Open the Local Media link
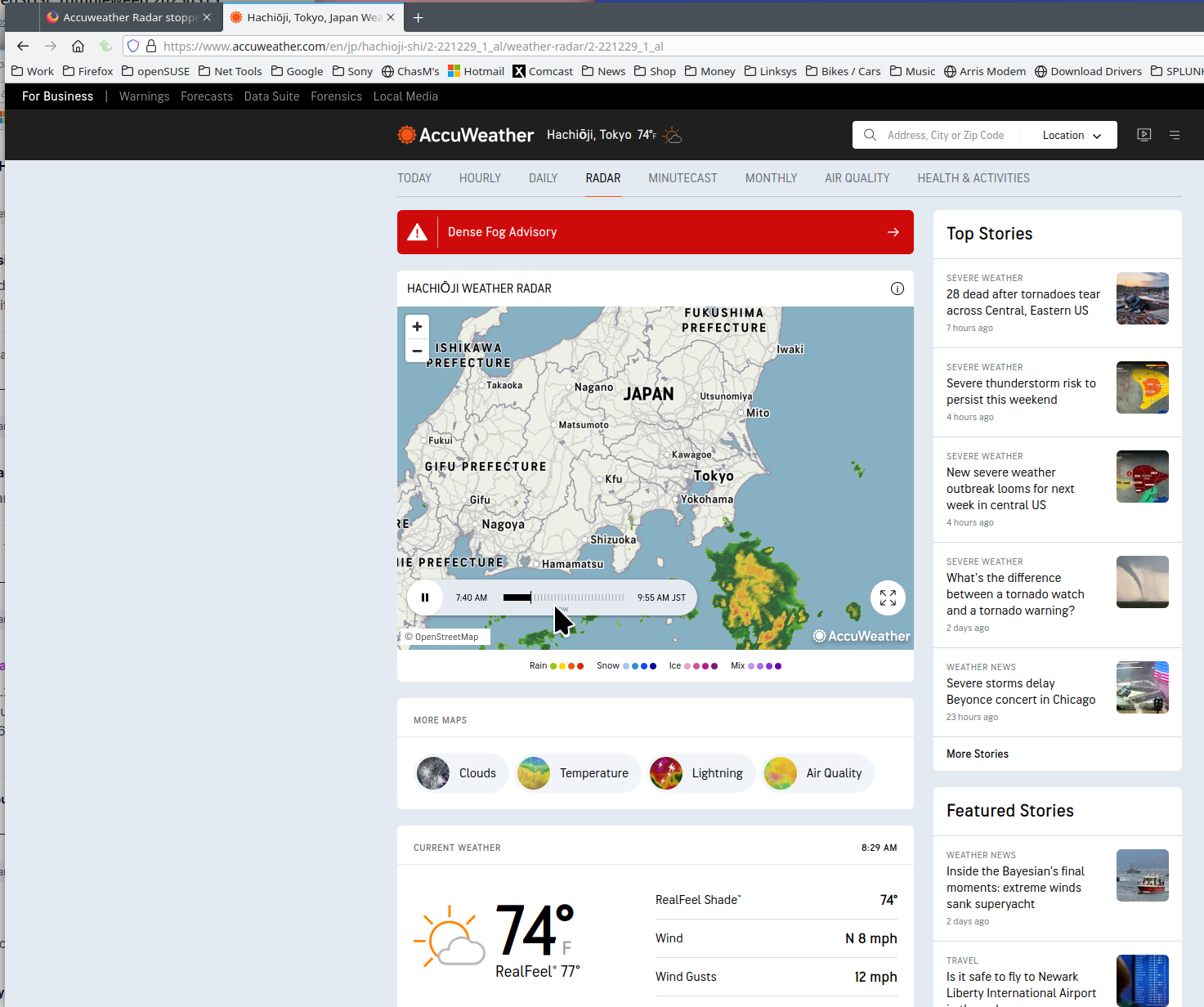The width and height of the screenshot is (1204, 1007). (405, 96)
